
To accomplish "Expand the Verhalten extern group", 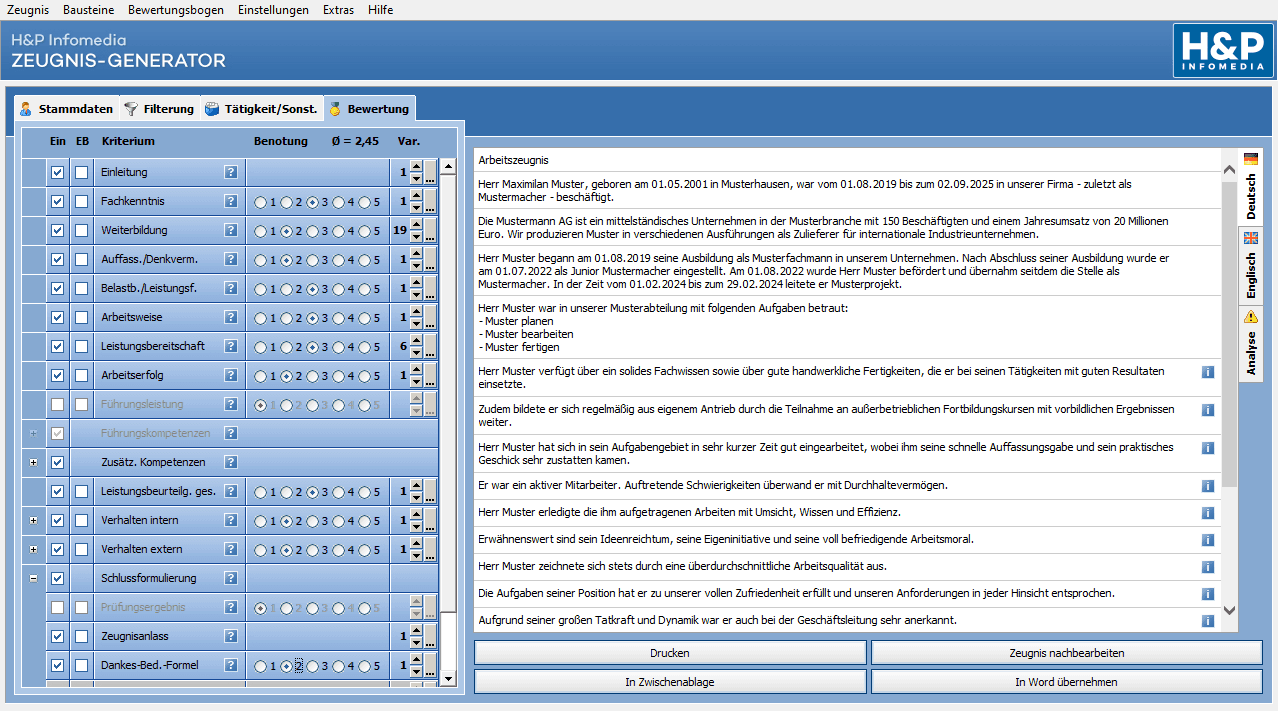I will [x=34, y=549].
